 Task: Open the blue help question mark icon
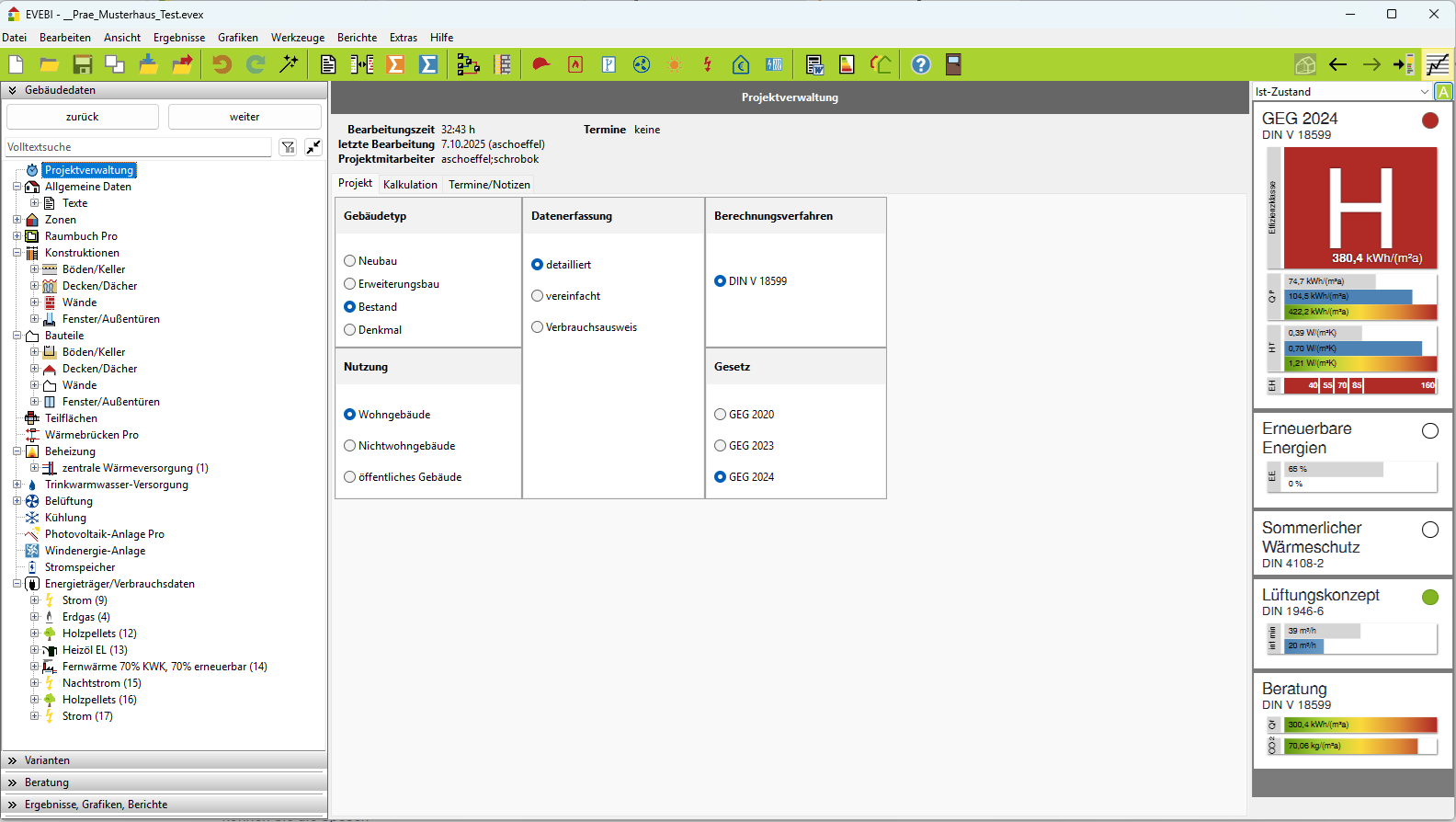pyautogui.click(x=920, y=64)
